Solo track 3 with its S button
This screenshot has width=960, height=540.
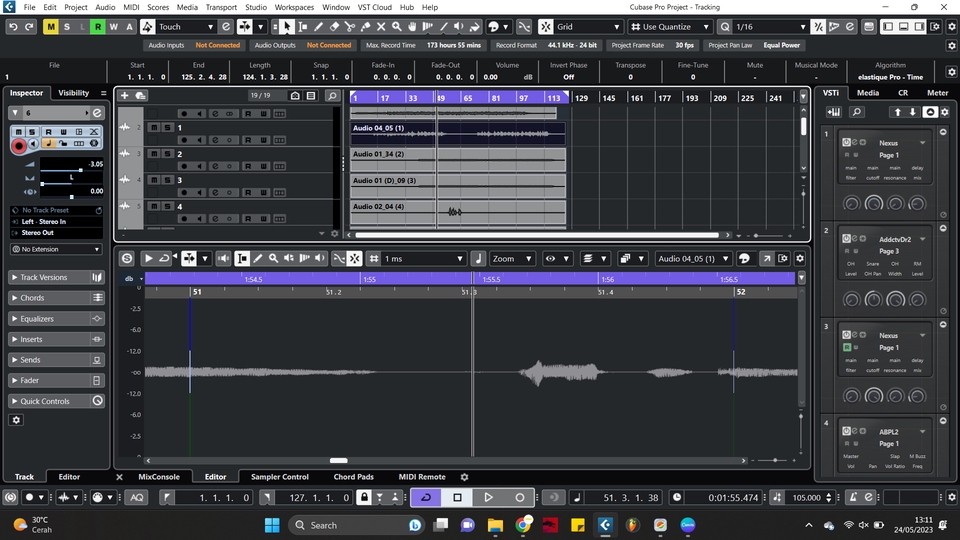point(167,180)
